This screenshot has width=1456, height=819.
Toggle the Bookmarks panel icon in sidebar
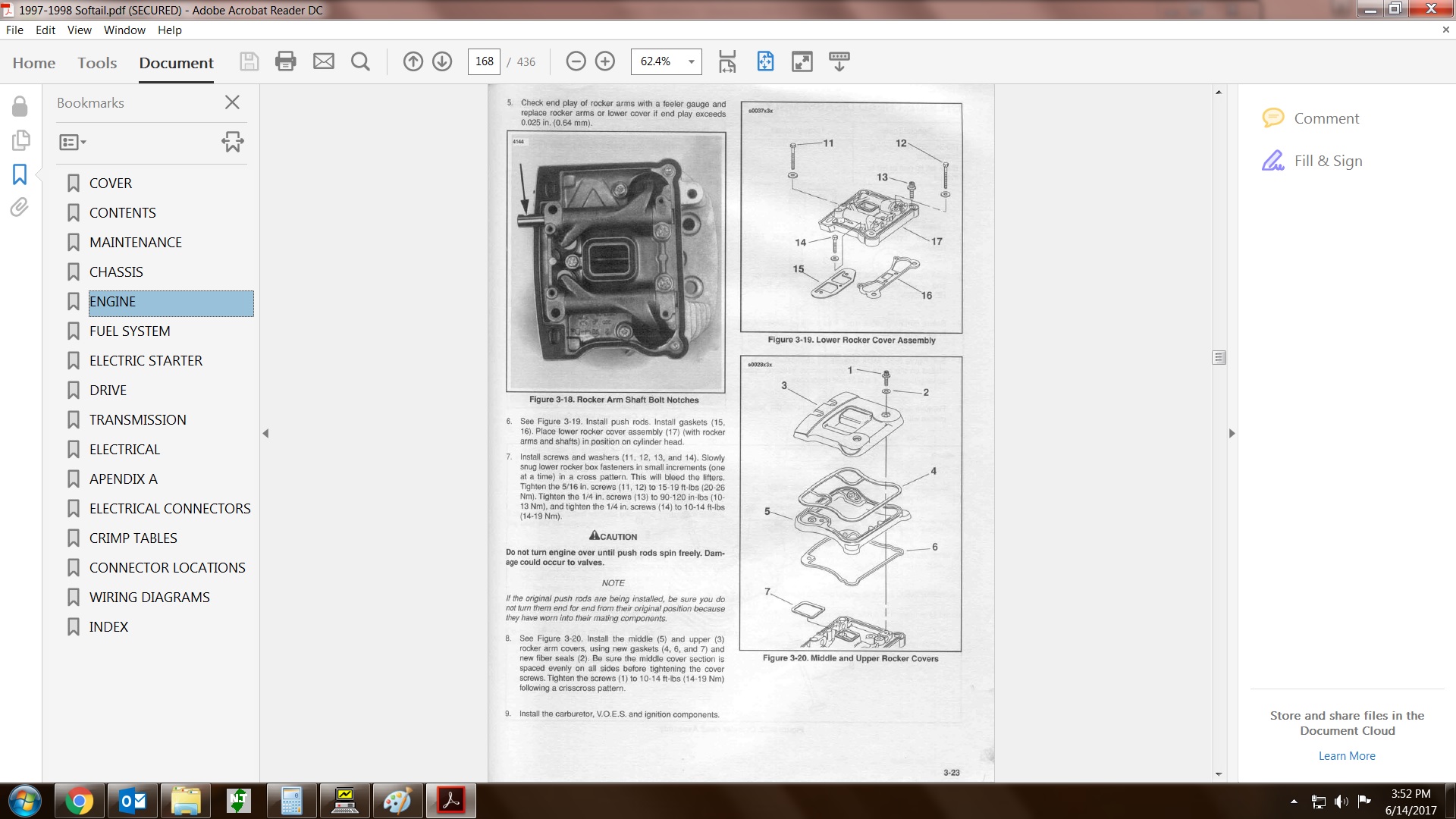tap(20, 174)
